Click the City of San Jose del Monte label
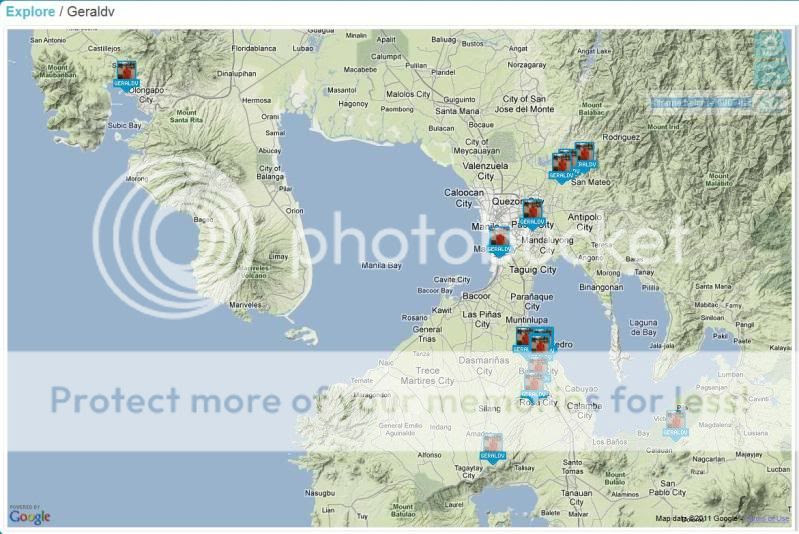Image resolution: width=799 pixels, height=534 pixels. coord(524,104)
